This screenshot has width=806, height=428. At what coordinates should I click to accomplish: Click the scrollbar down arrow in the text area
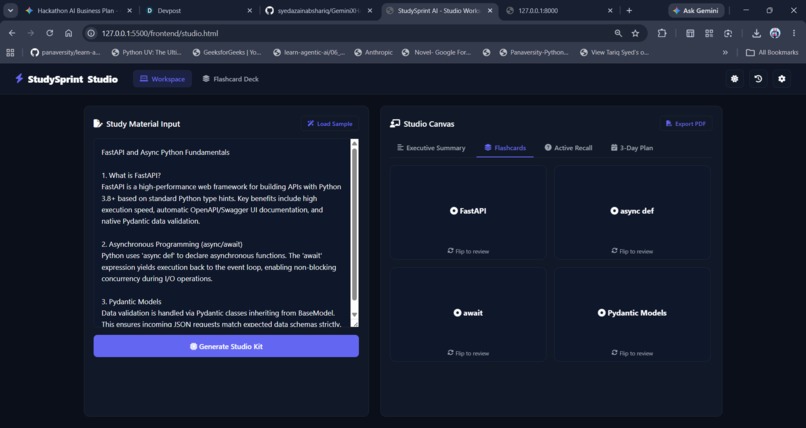(x=354, y=314)
